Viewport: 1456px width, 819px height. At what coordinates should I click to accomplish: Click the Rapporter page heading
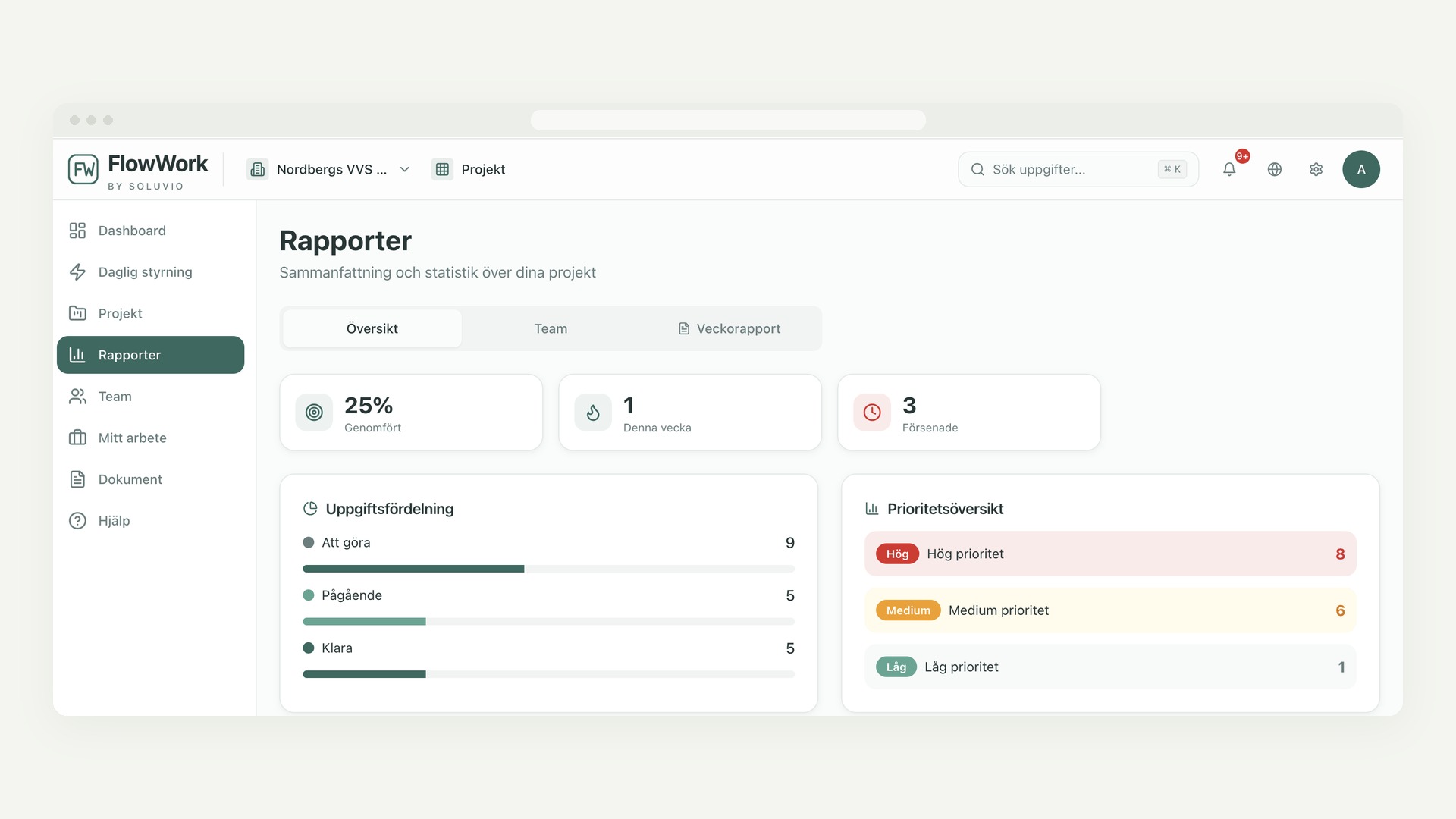pos(345,241)
